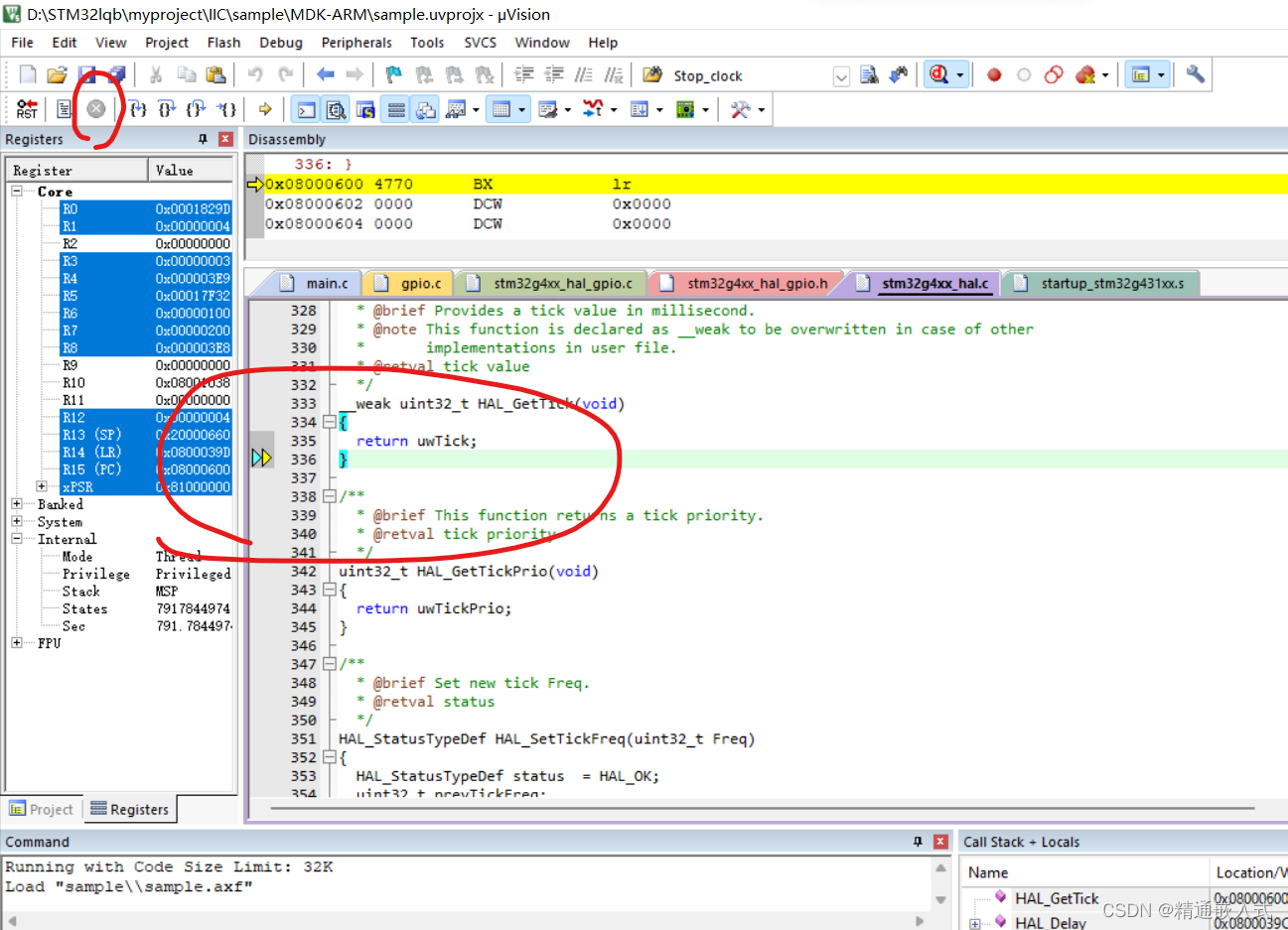Select HAL_GetTick in the Call Stack
The image size is (1288, 930).
pyautogui.click(x=1057, y=898)
